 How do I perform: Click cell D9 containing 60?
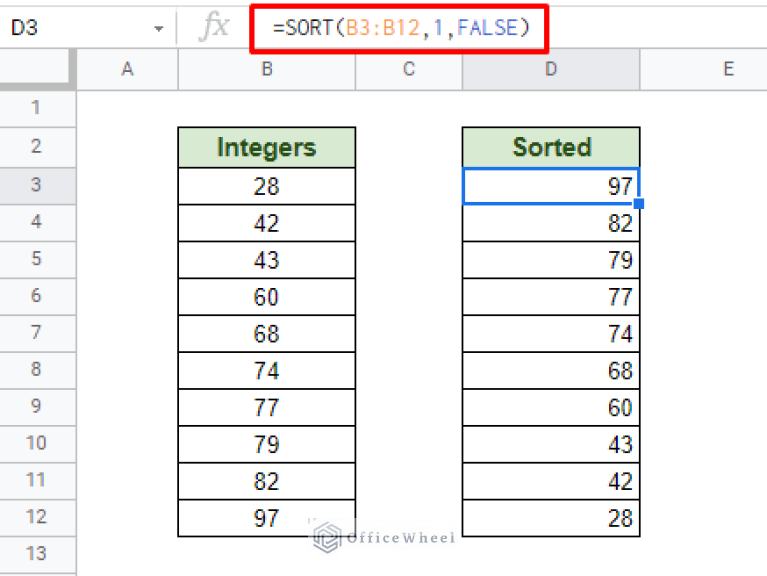pos(551,407)
